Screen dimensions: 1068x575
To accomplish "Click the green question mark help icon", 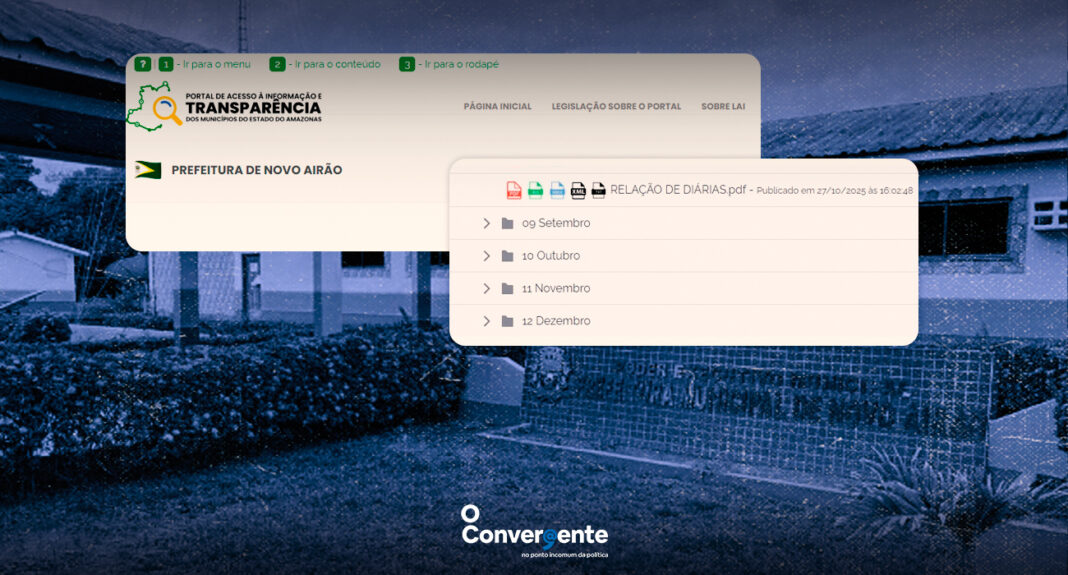I will [143, 64].
